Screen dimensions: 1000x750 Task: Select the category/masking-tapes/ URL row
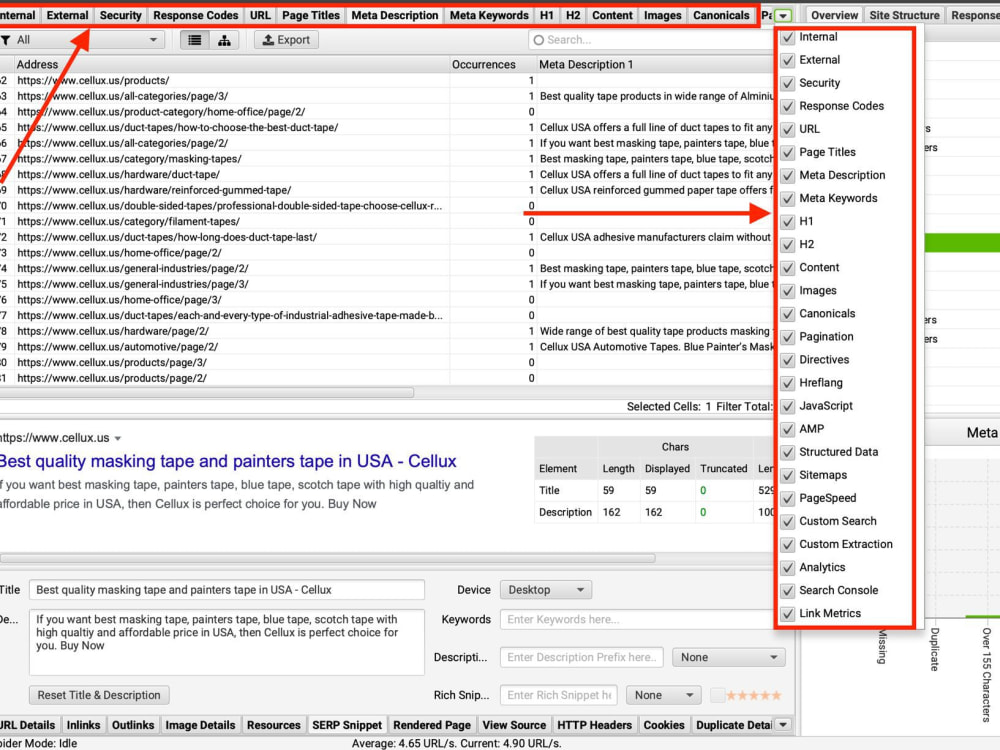pyautogui.click(x=386, y=159)
